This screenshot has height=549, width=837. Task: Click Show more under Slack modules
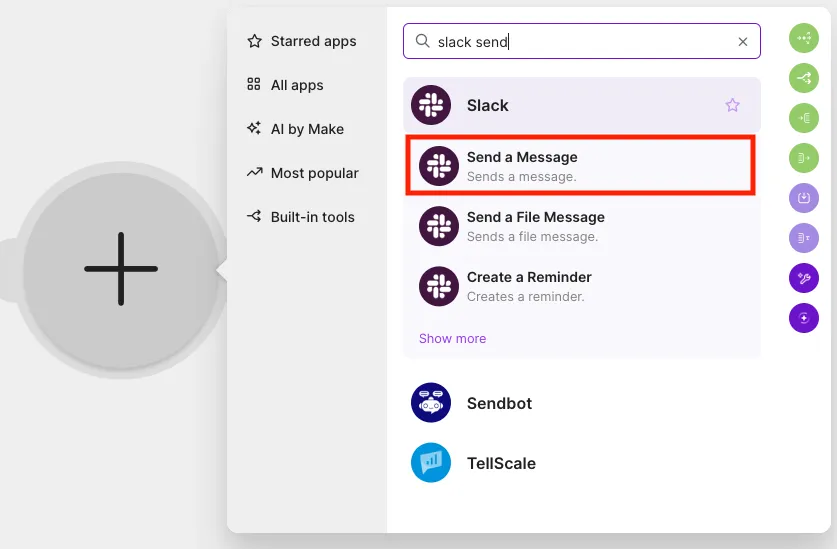click(452, 339)
